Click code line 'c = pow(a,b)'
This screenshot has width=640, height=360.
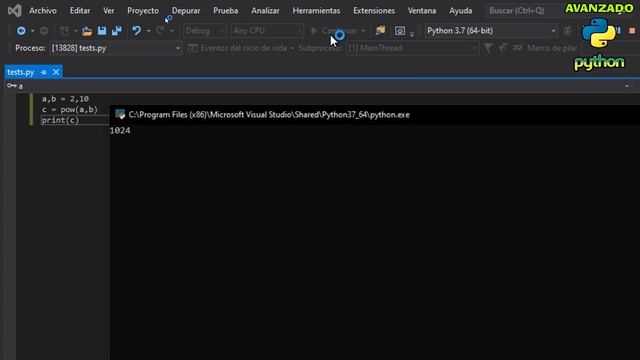point(70,109)
